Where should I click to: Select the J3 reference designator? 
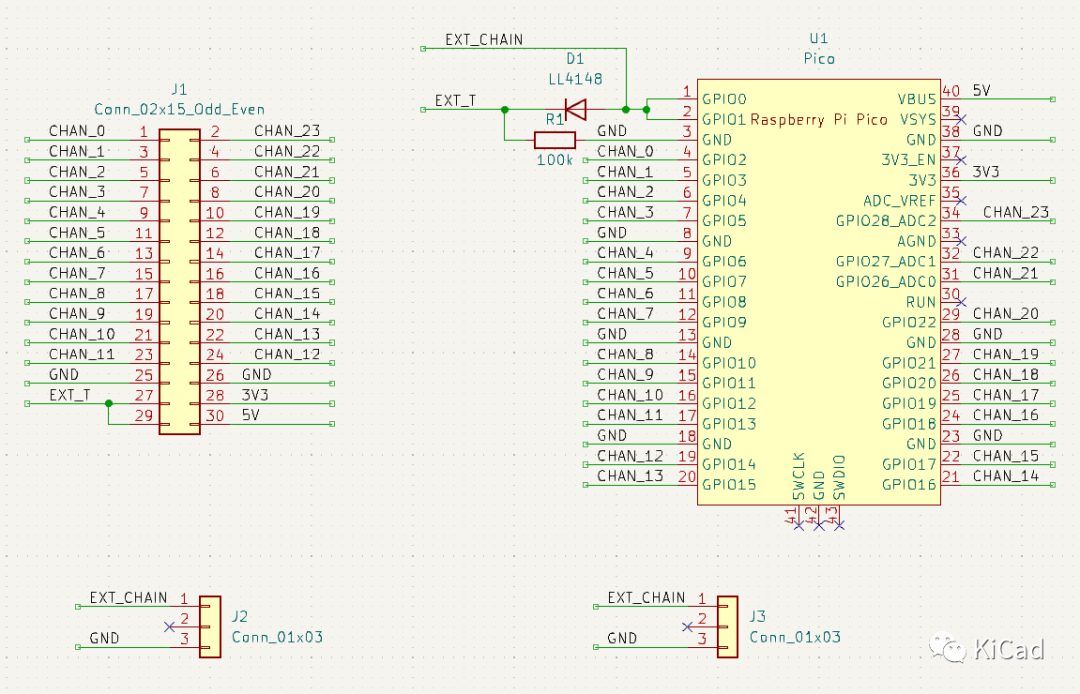(x=758, y=616)
